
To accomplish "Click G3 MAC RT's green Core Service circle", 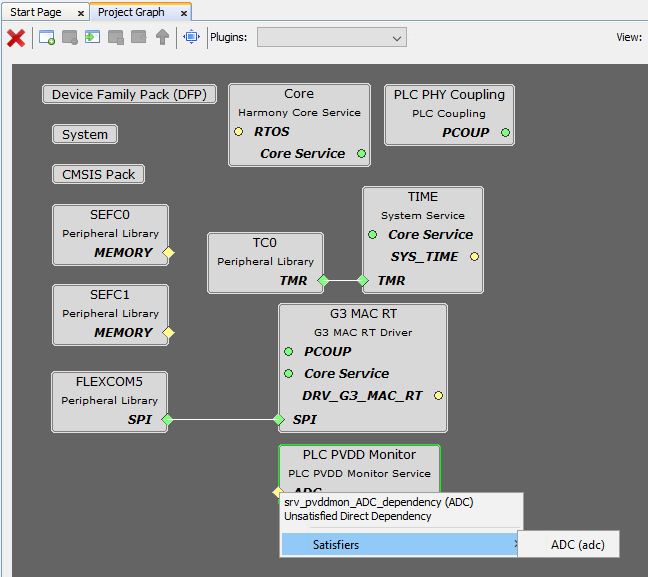I will (x=288, y=374).
